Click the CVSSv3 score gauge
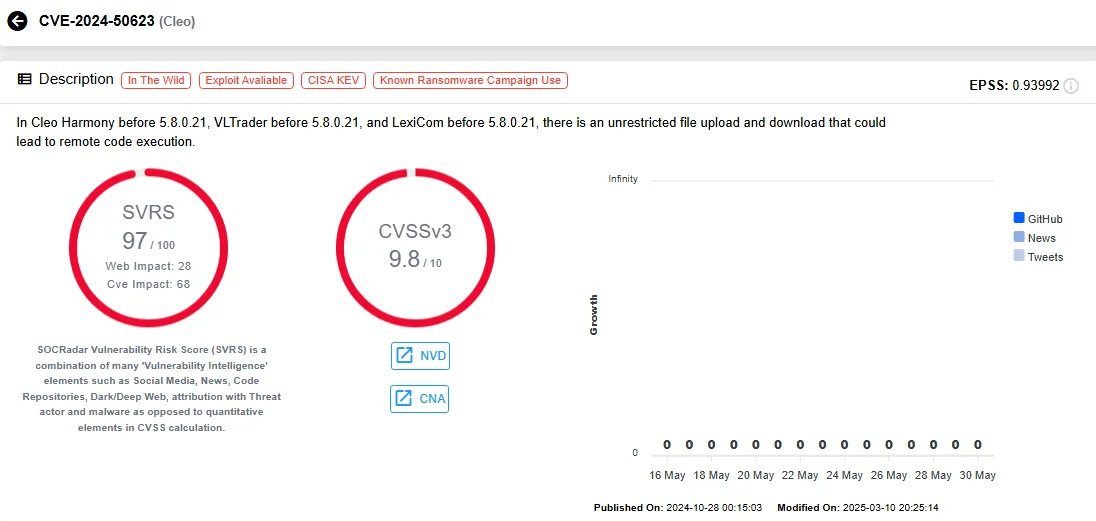The height and width of the screenshot is (521, 1096). pos(415,248)
